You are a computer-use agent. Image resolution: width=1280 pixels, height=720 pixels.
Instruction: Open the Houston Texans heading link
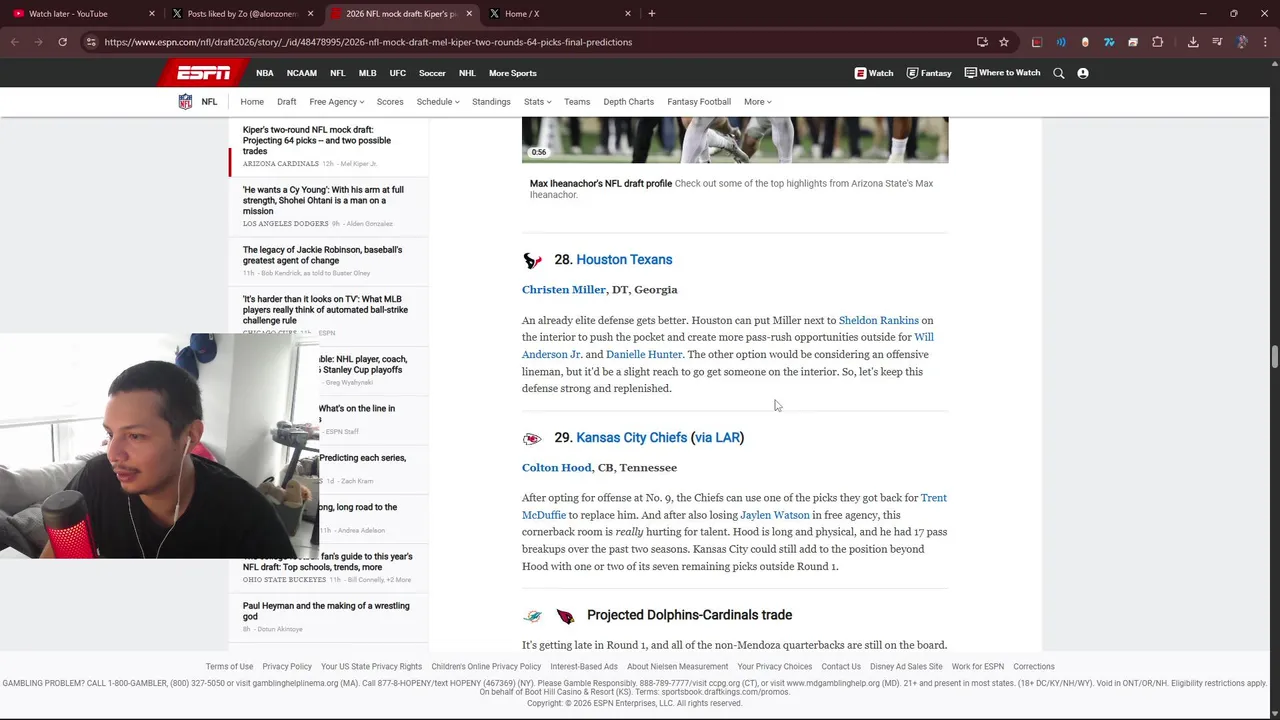(x=624, y=260)
